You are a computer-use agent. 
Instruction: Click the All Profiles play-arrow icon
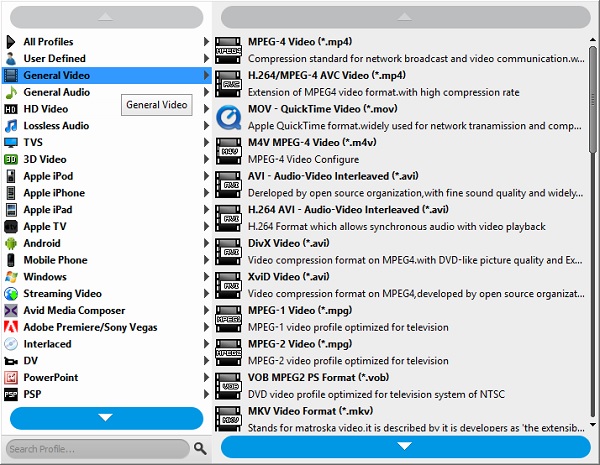[11, 42]
